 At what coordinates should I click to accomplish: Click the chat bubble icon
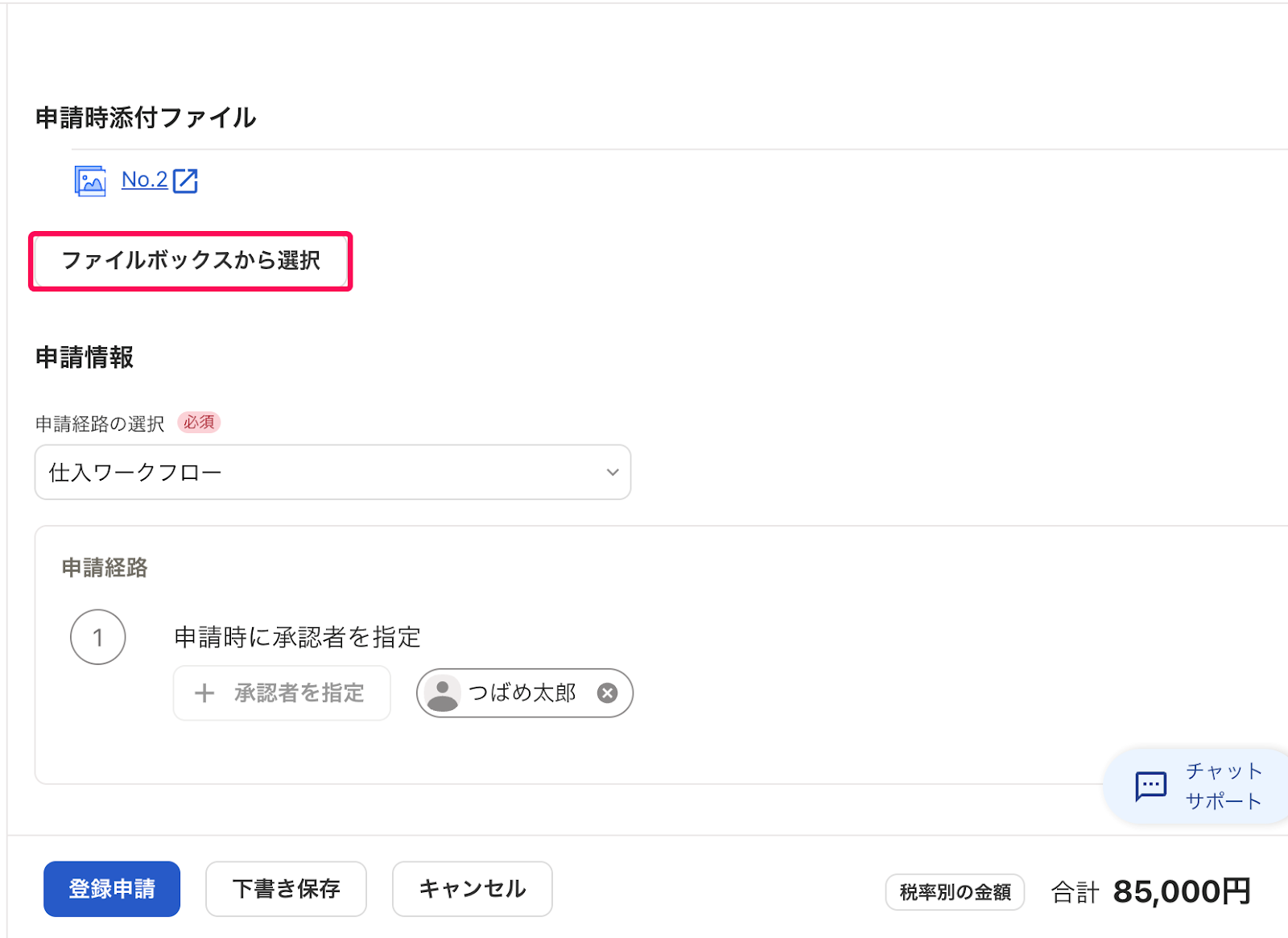click(x=1150, y=786)
